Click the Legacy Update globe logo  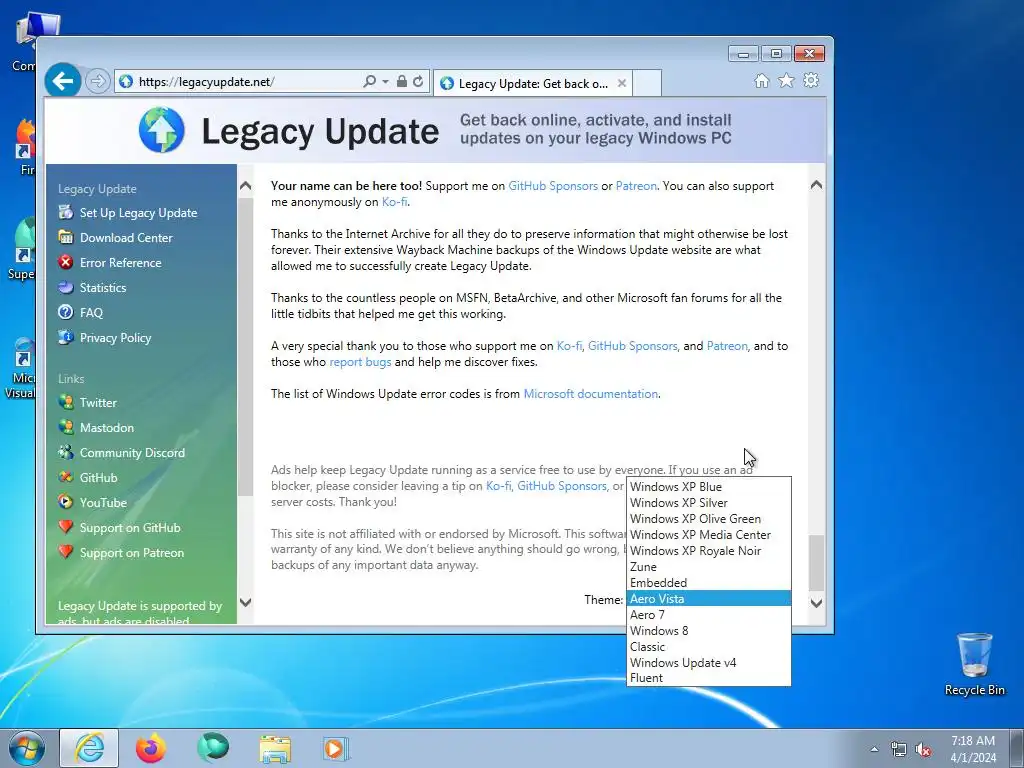(x=161, y=130)
